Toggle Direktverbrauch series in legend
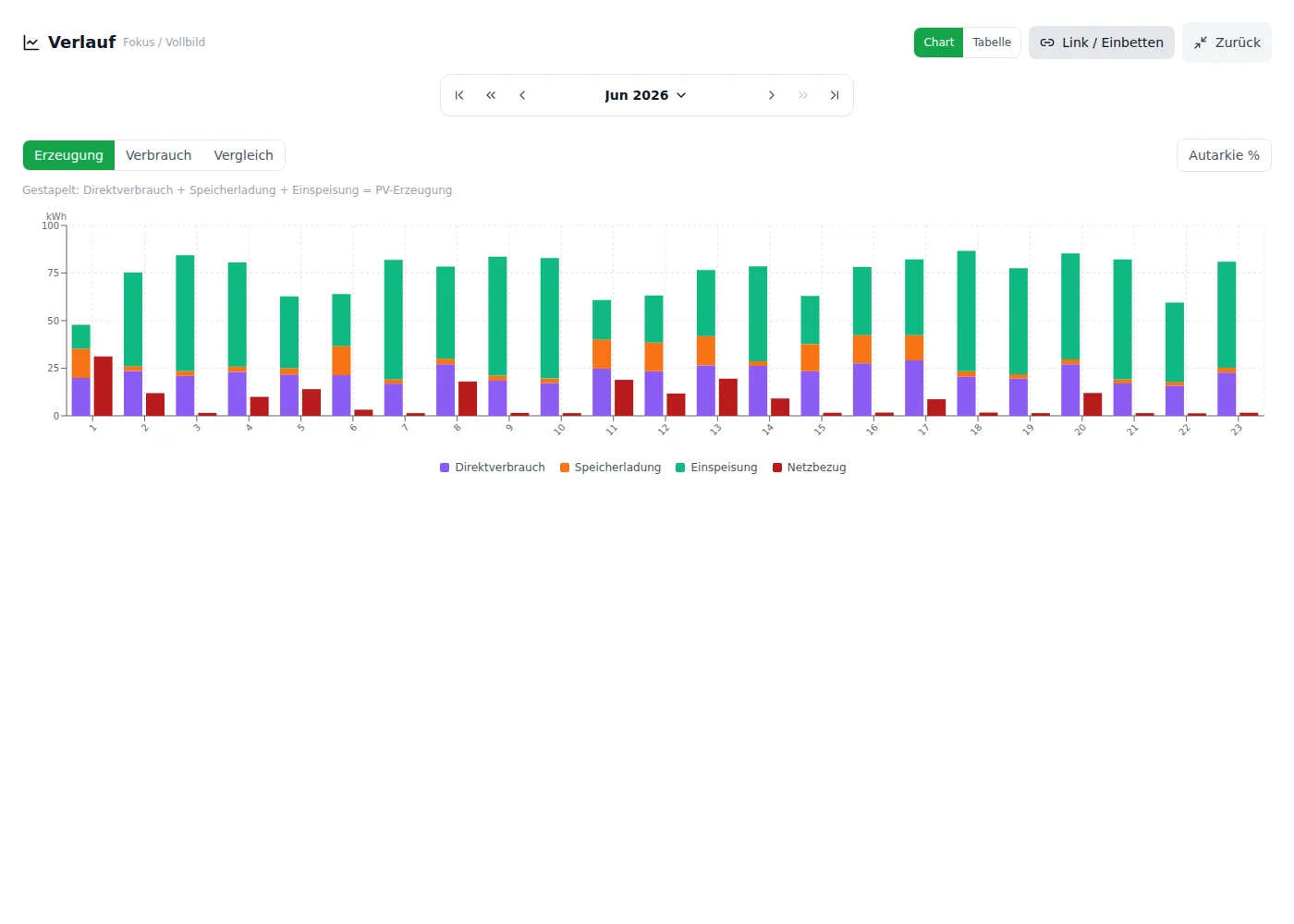Viewport: 1294px width, 924px height. coord(493,468)
